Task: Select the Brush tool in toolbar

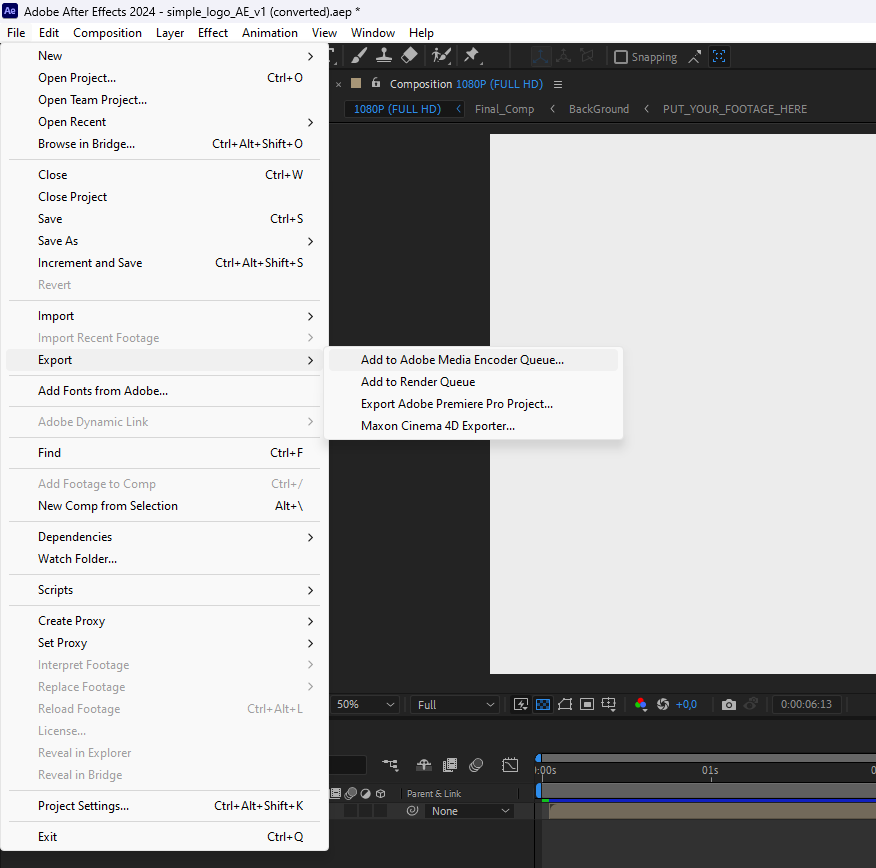Action: [x=360, y=56]
